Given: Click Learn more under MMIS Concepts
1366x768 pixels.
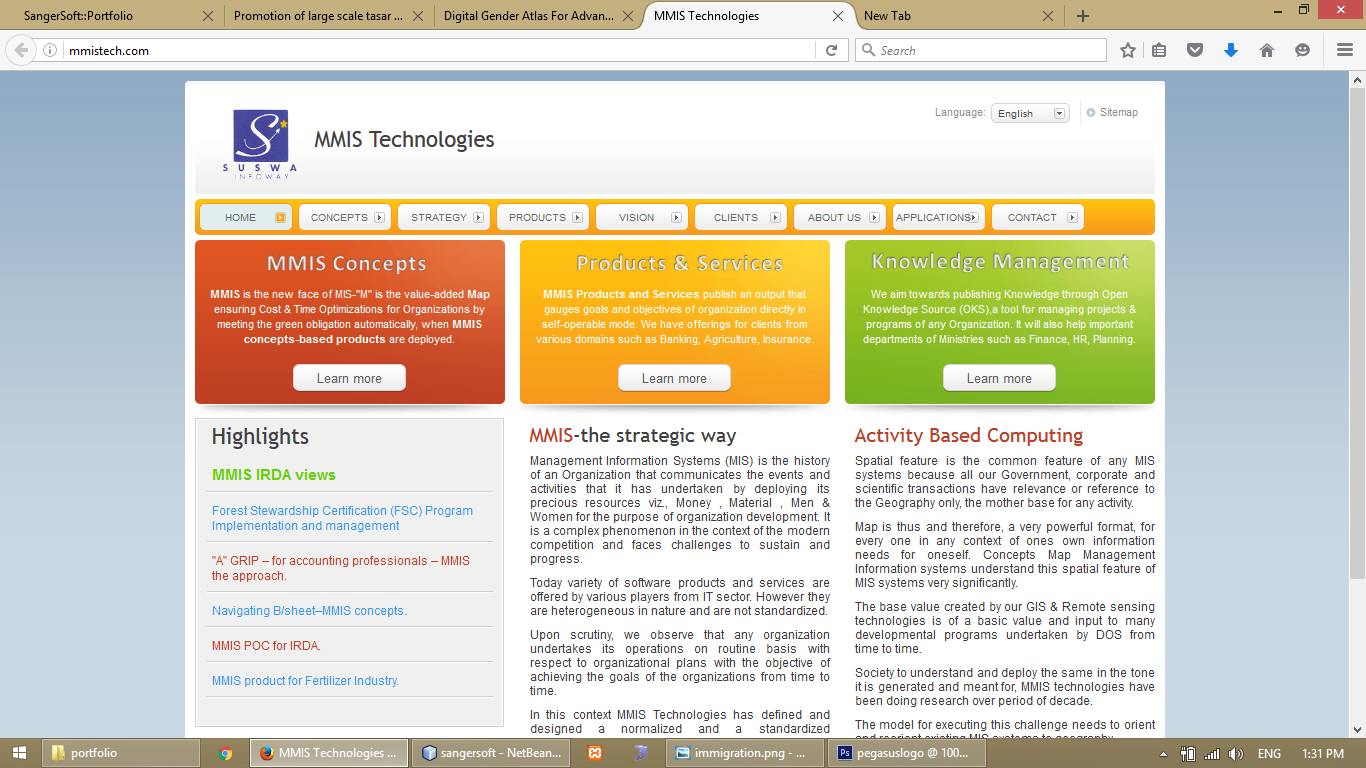Looking at the screenshot, I should [x=349, y=378].
